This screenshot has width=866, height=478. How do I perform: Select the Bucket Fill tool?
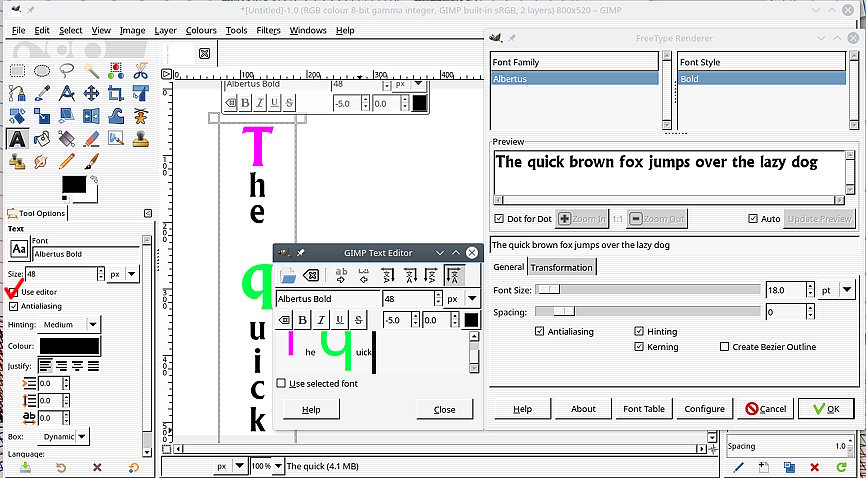tap(42, 139)
